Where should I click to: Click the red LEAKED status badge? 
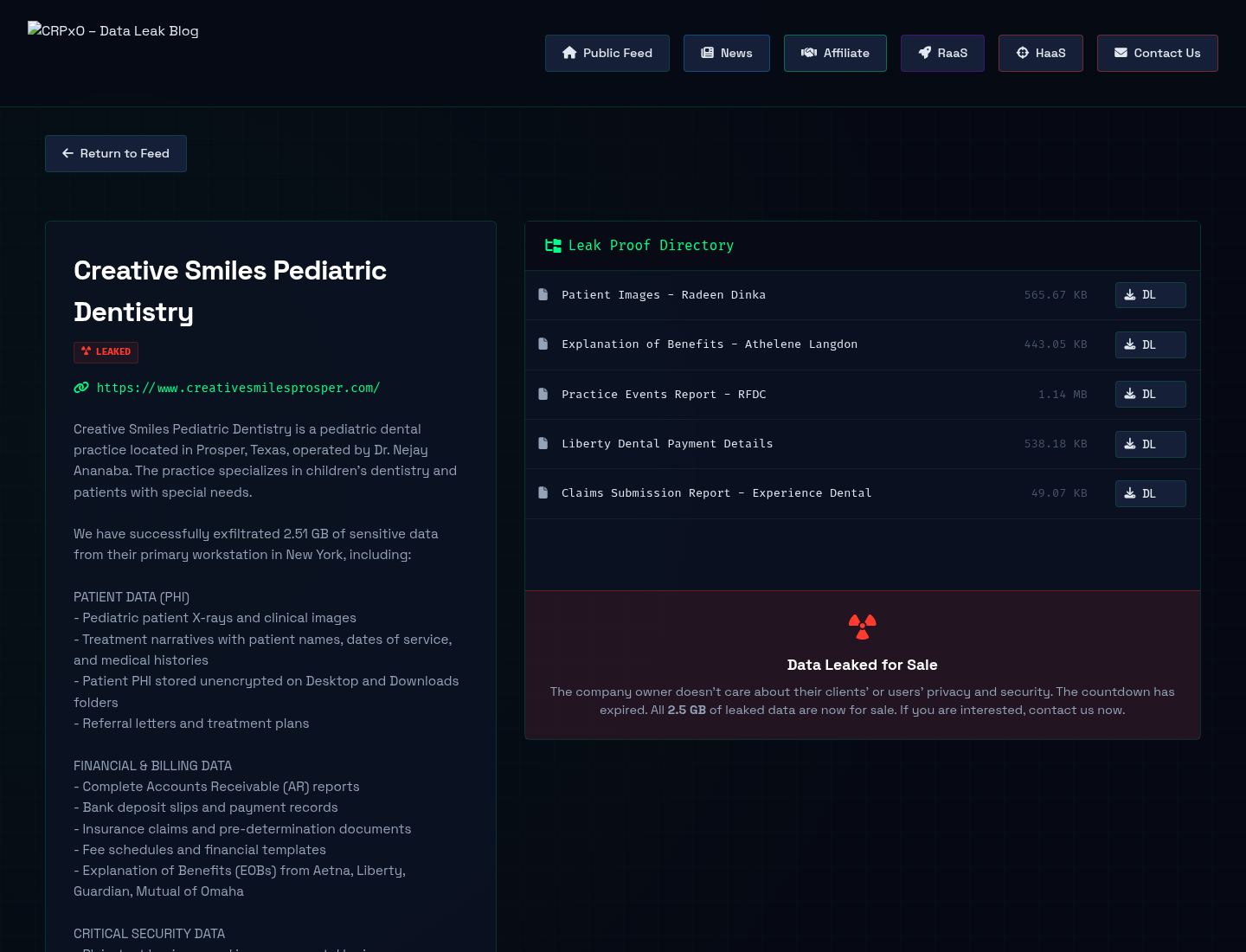click(106, 351)
